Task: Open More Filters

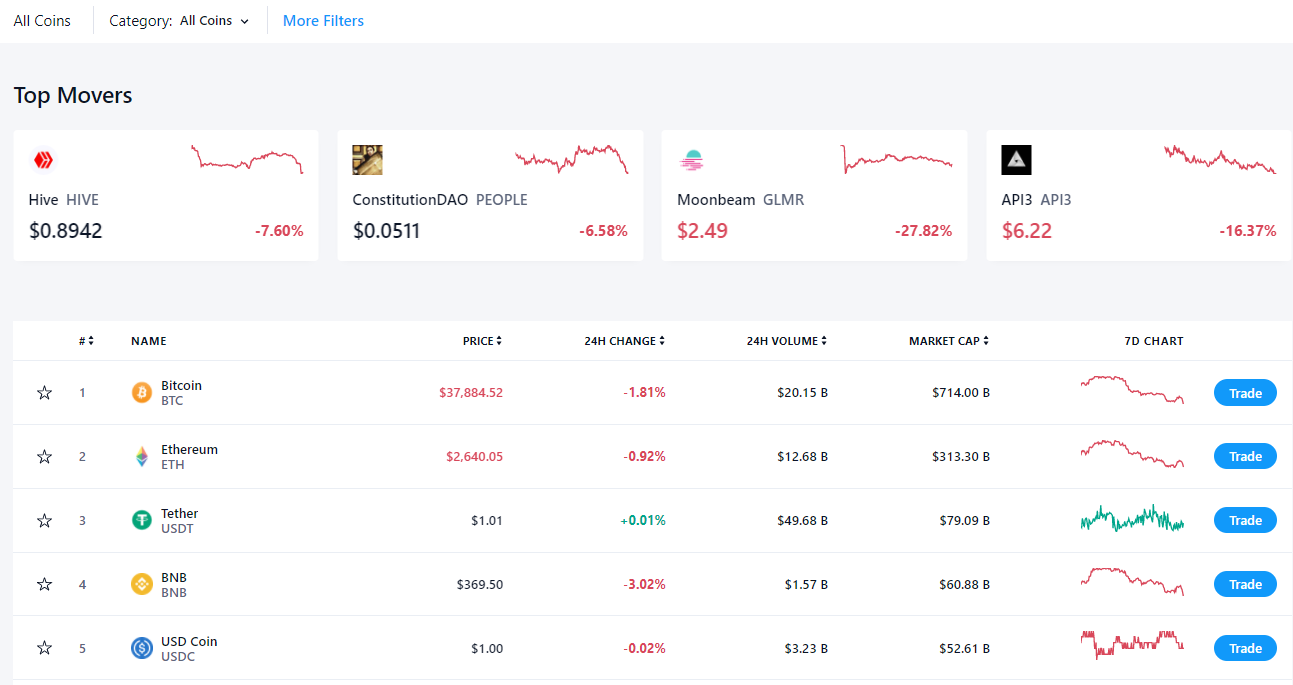Action: [323, 21]
